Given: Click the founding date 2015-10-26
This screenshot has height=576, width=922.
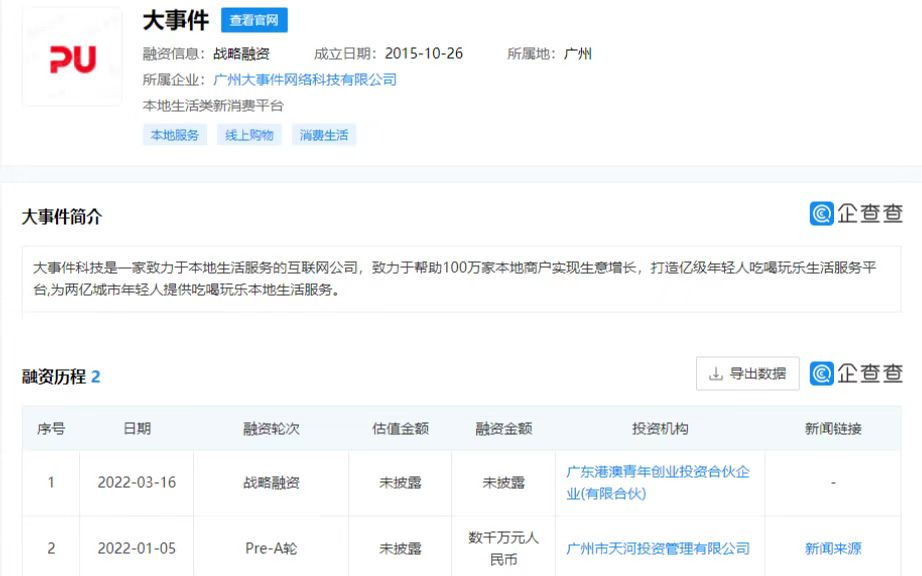Looking at the screenshot, I should coord(424,53).
